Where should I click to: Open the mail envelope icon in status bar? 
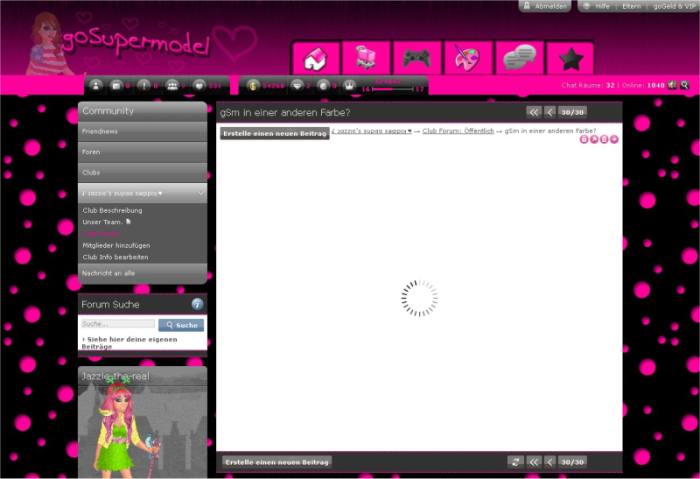(116, 85)
